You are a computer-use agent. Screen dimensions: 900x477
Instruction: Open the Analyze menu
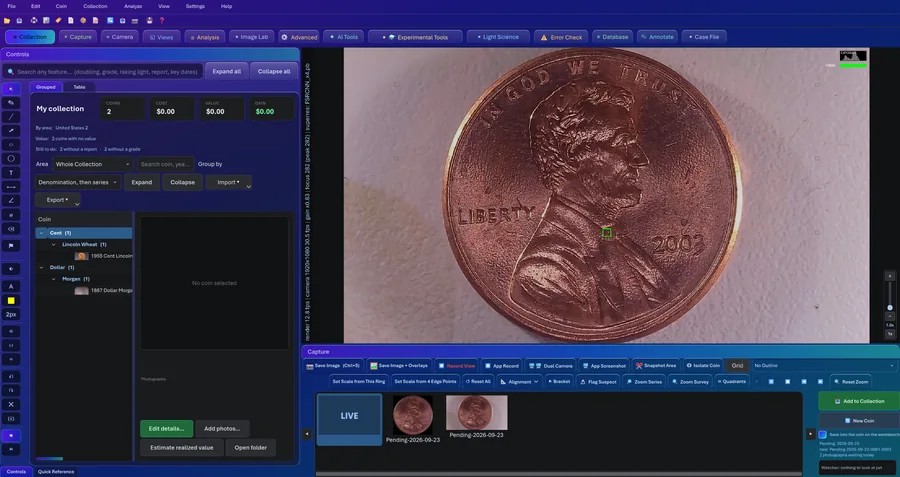pyautogui.click(x=133, y=6)
